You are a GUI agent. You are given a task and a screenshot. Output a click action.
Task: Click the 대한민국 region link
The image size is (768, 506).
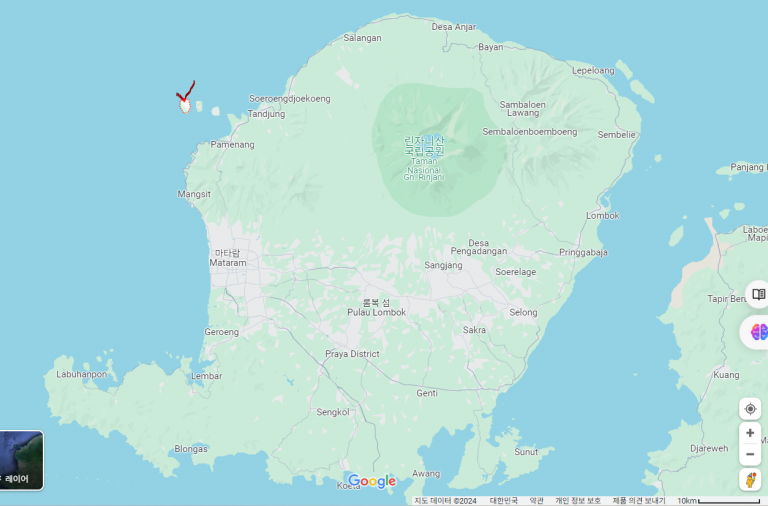coord(503,501)
